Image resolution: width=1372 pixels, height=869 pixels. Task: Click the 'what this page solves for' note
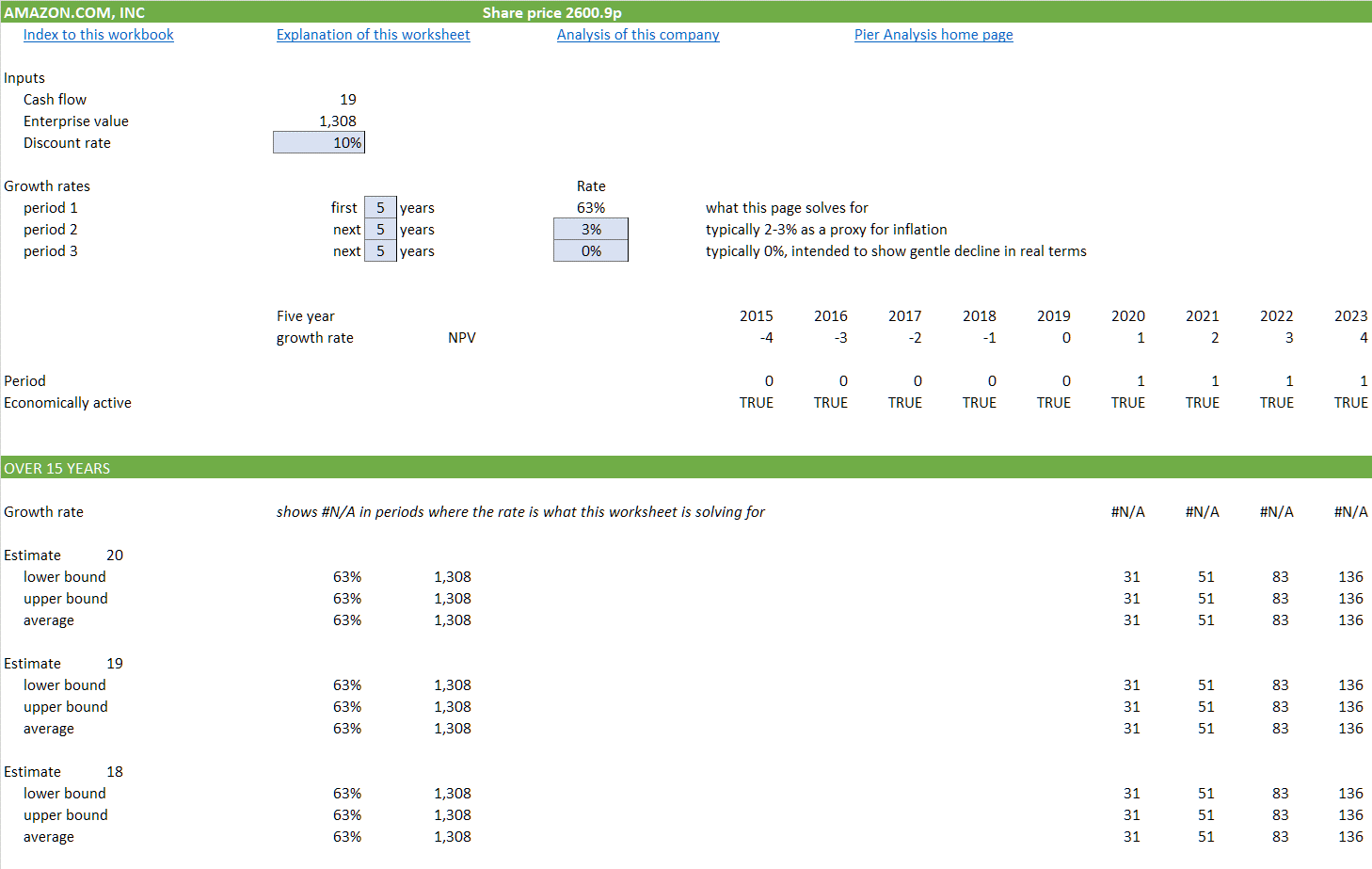click(x=787, y=207)
